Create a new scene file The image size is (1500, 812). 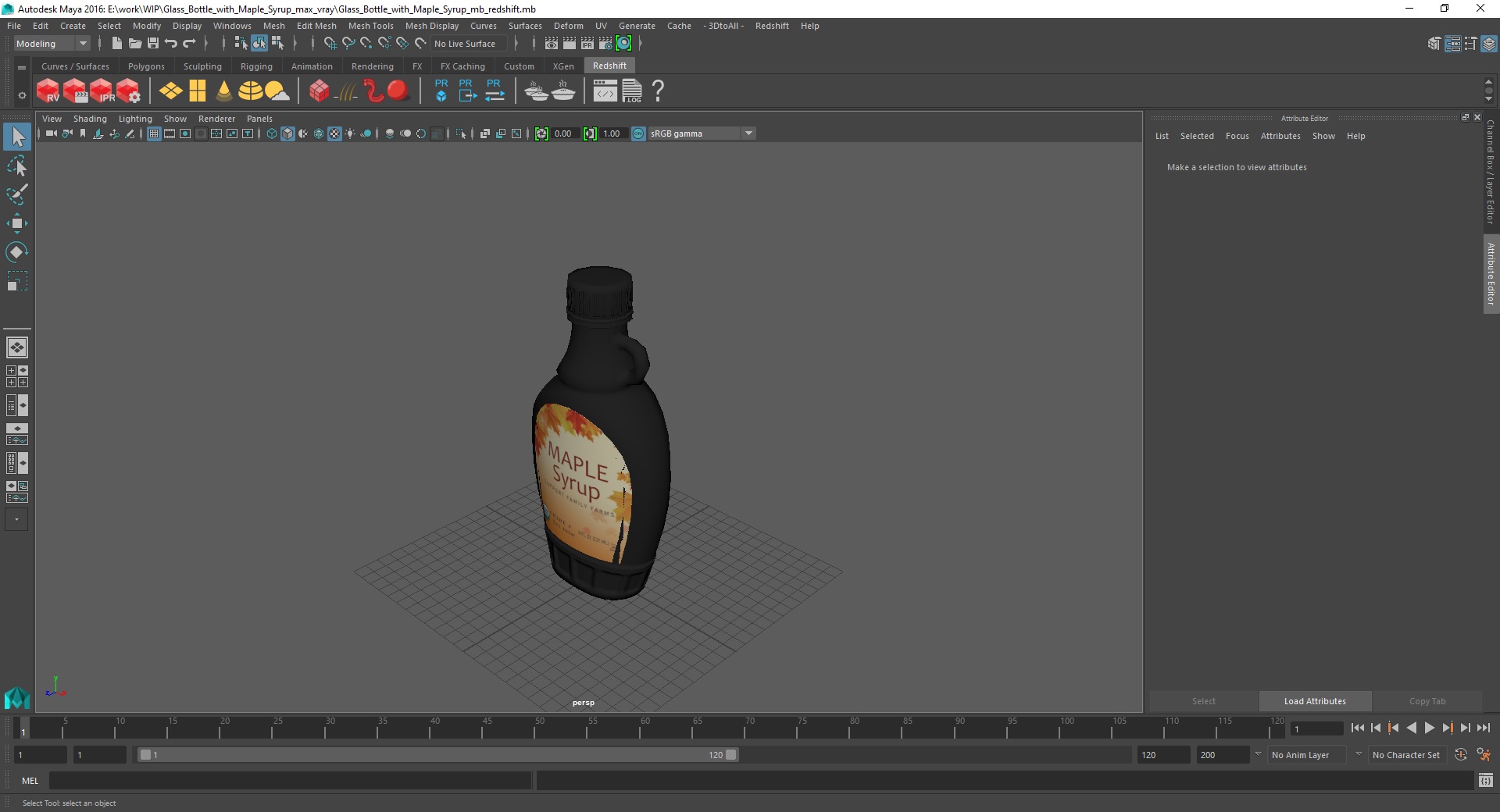pos(116,44)
